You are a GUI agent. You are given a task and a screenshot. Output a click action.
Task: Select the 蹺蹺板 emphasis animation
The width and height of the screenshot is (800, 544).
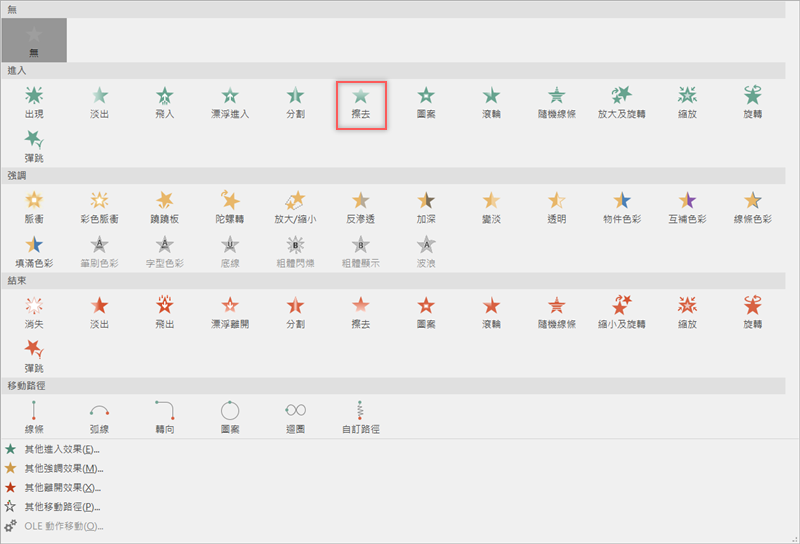tap(165, 207)
